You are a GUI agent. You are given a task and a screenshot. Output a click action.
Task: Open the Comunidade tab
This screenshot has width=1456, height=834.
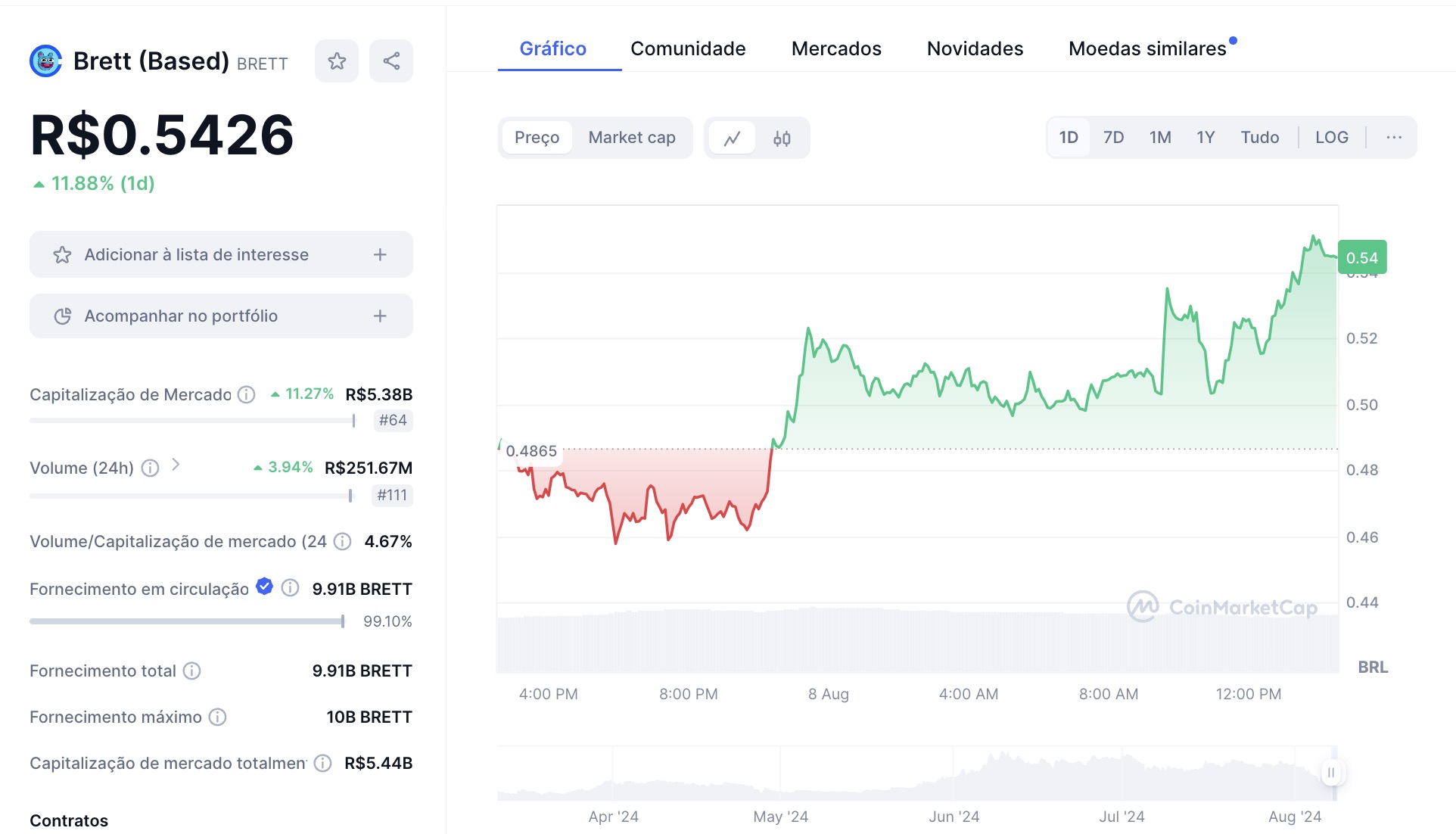688,48
